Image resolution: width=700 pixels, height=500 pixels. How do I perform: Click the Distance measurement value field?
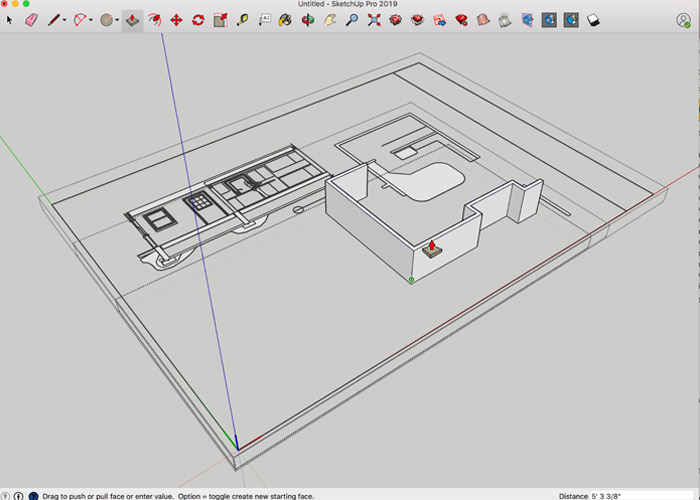point(644,496)
